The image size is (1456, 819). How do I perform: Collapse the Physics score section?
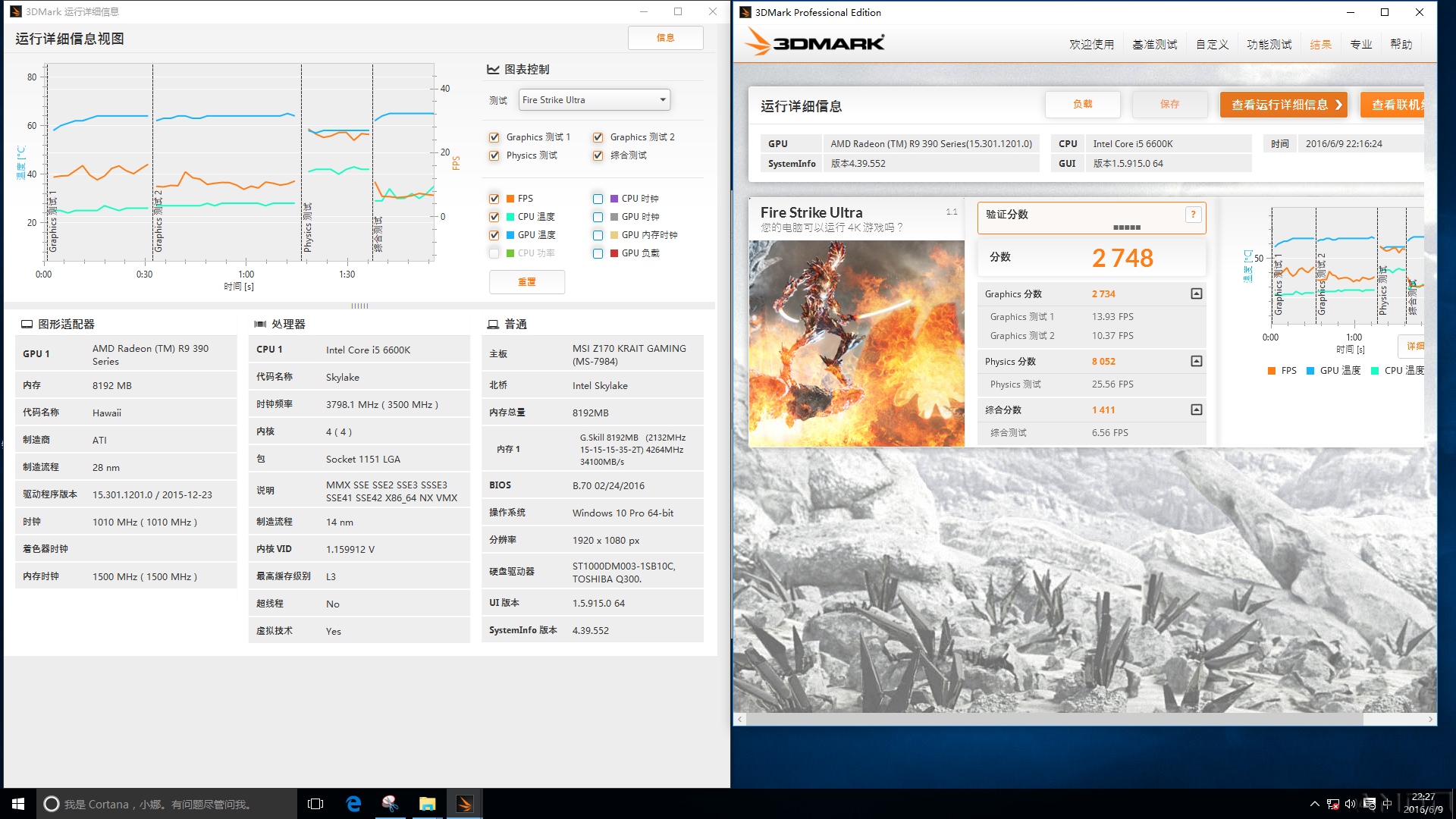pos(1196,361)
